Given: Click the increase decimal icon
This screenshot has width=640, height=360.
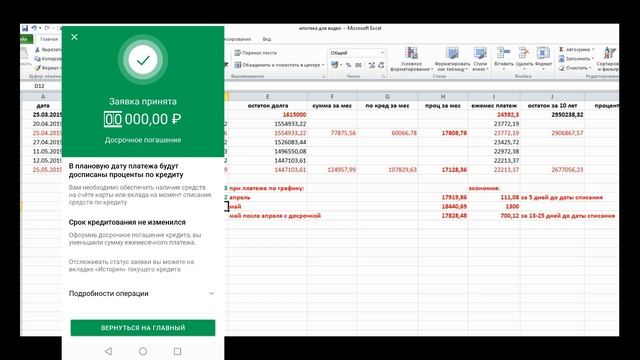Looking at the screenshot, I should (x=371, y=65).
